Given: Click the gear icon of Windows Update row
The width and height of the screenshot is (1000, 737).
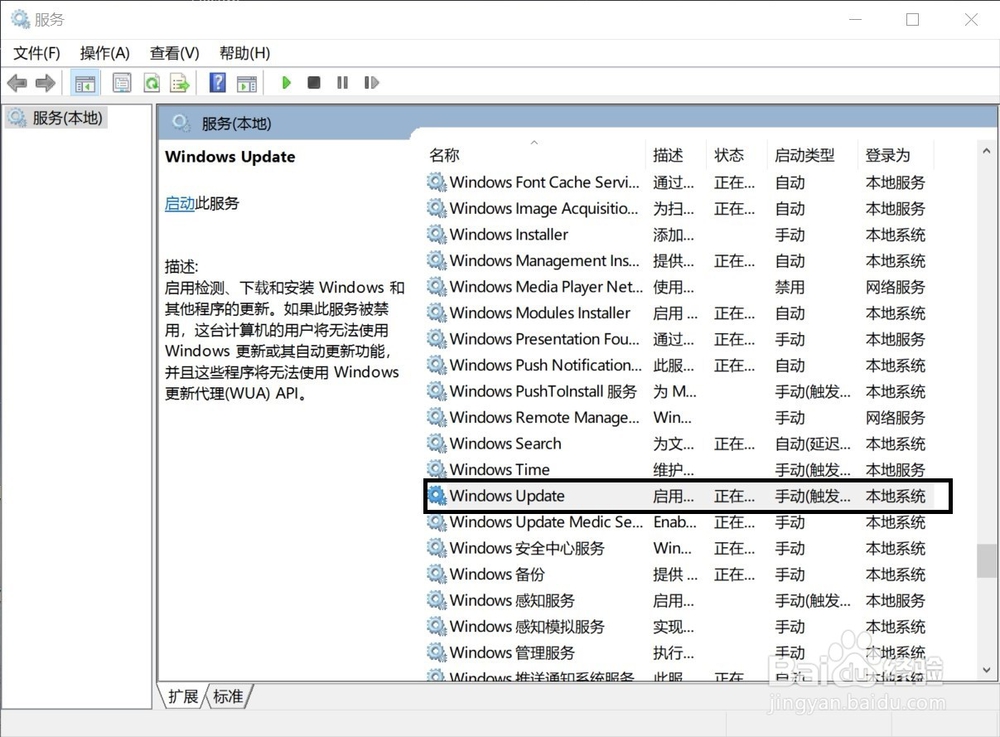Looking at the screenshot, I should coord(436,495).
